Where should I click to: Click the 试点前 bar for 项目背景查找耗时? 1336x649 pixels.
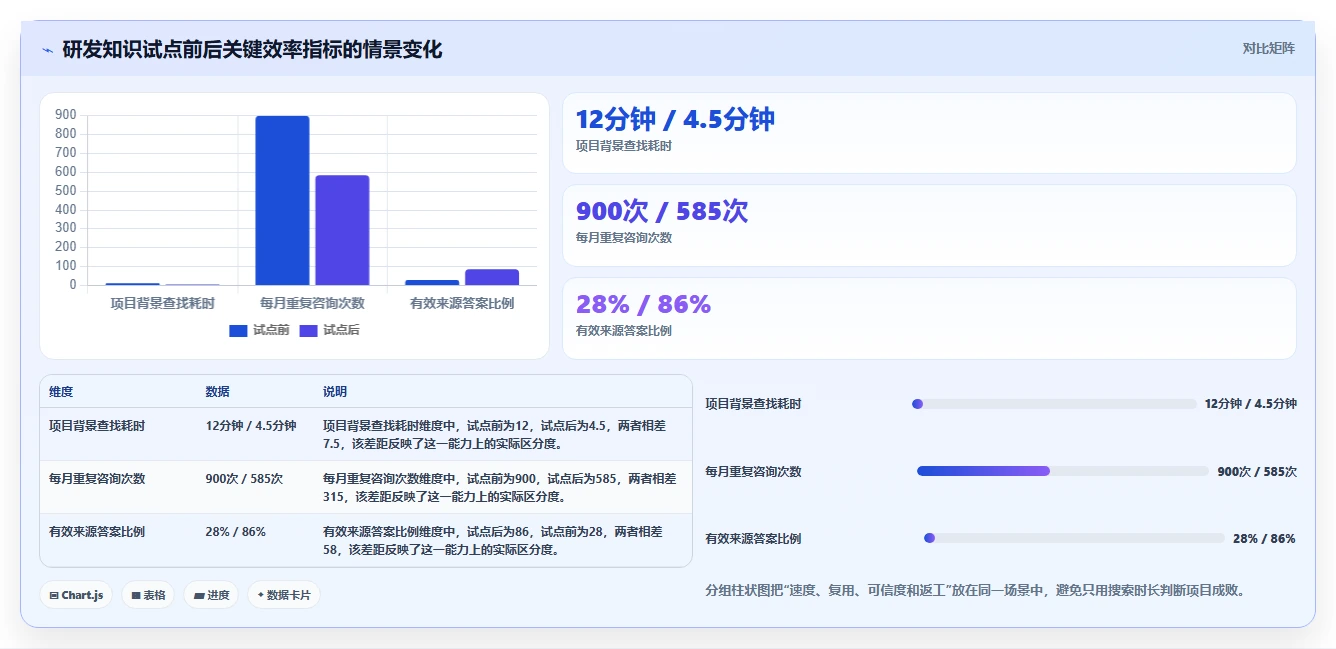(x=132, y=284)
